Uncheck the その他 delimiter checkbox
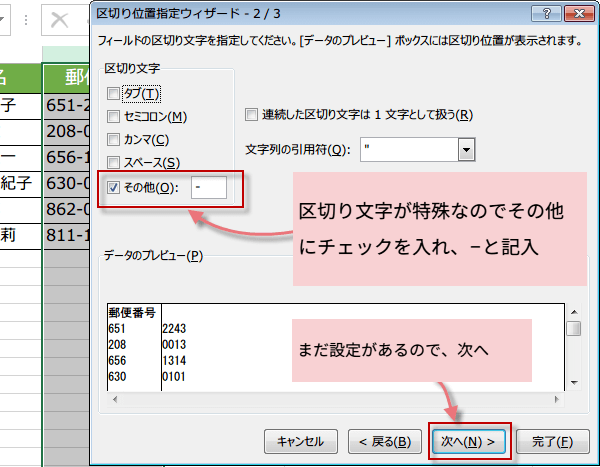 [x=114, y=187]
